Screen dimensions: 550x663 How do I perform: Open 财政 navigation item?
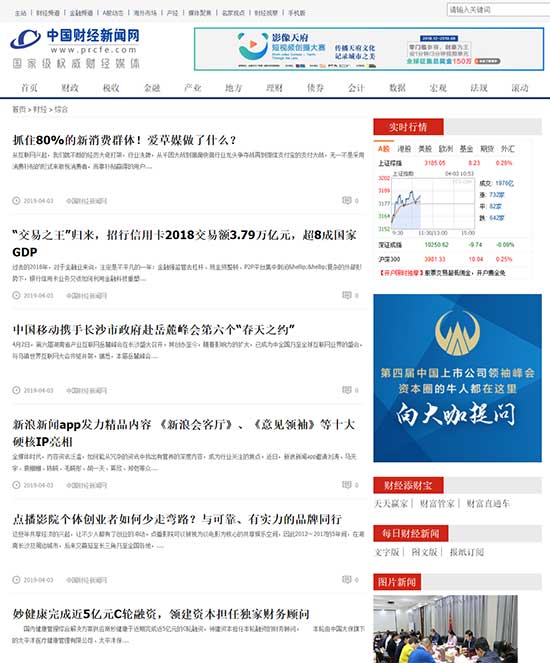tap(70, 88)
